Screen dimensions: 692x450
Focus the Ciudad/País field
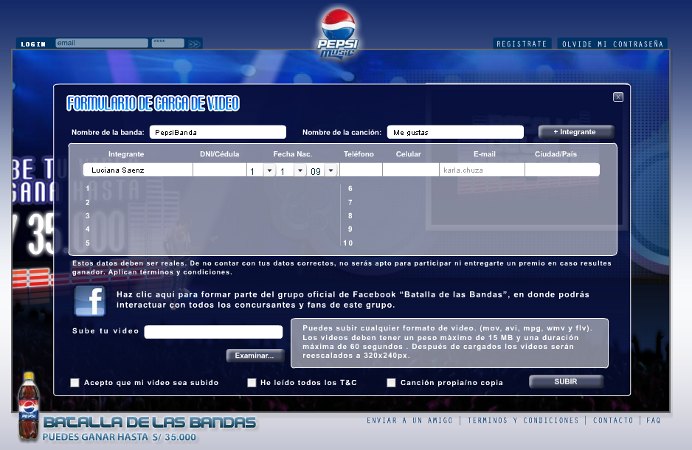tap(562, 170)
